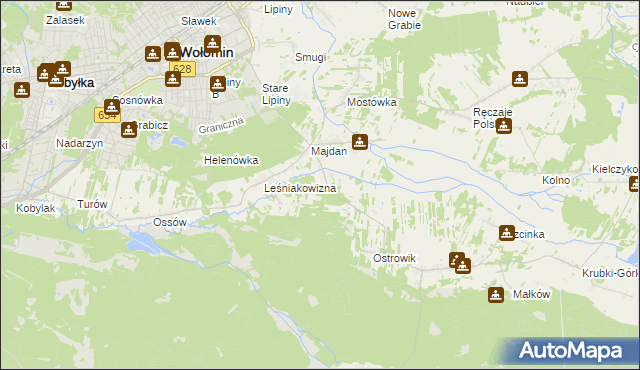This screenshot has width=640, height=370.
Task: Click the Nowe Grabie label
Action: pos(404,19)
